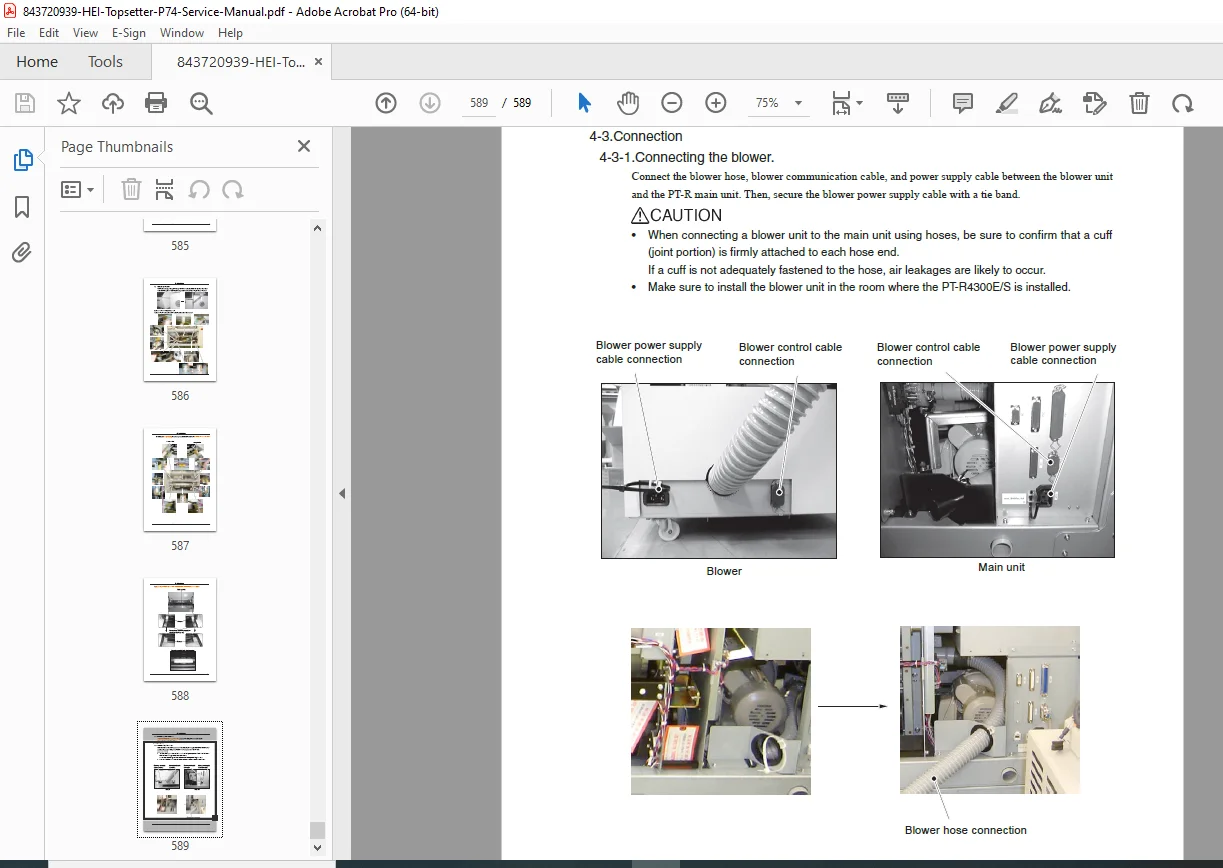Screen dimensions: 1223x868
Task: Zoom in with the plus circle icon
Action: (716, 103)
